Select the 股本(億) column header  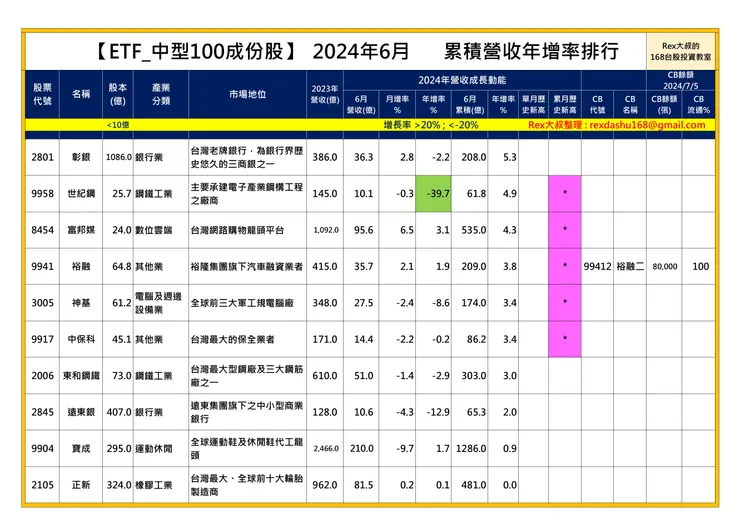coord(118,94)
